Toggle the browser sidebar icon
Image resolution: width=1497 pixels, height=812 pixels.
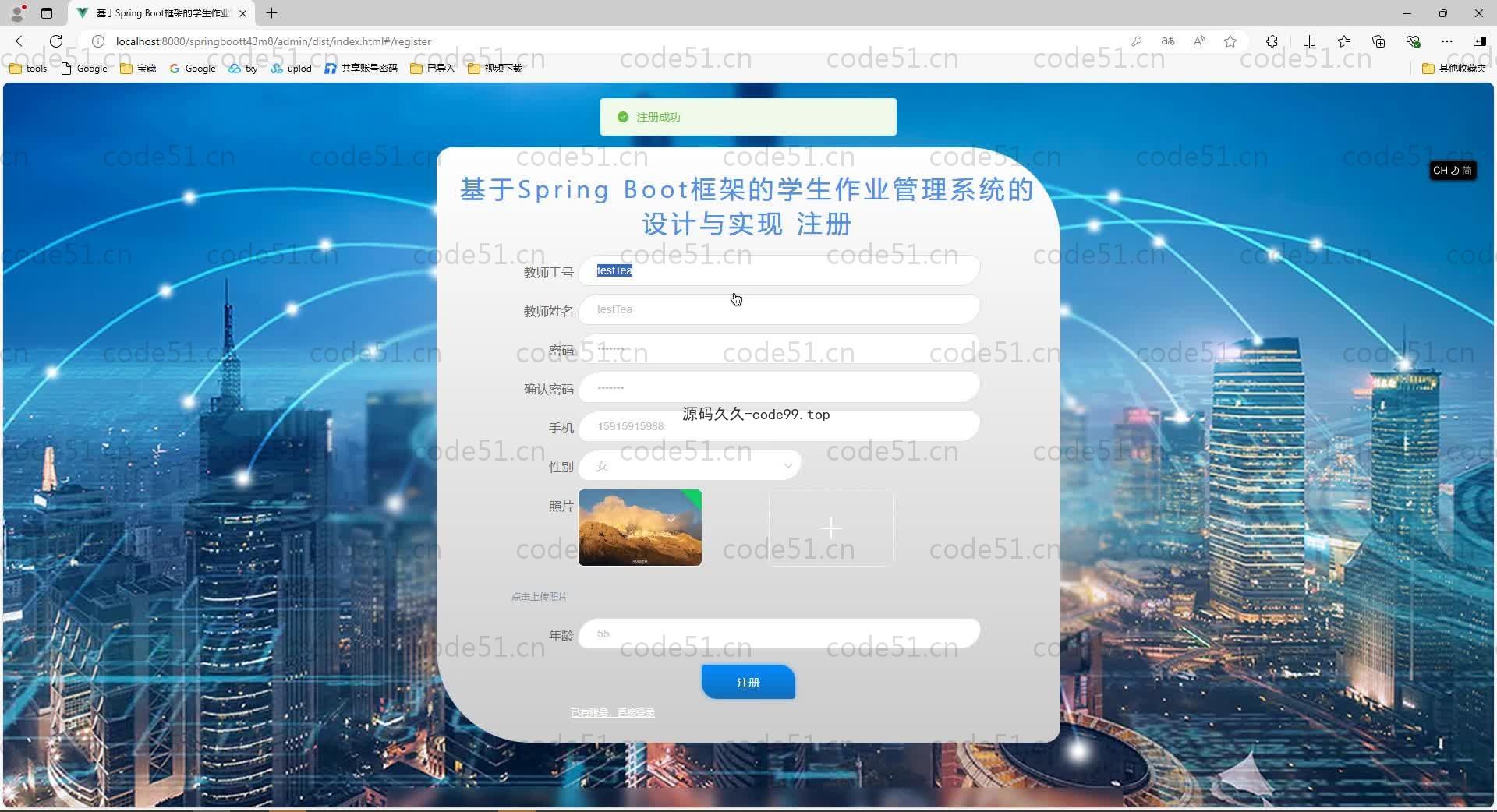click(1479, 41)
